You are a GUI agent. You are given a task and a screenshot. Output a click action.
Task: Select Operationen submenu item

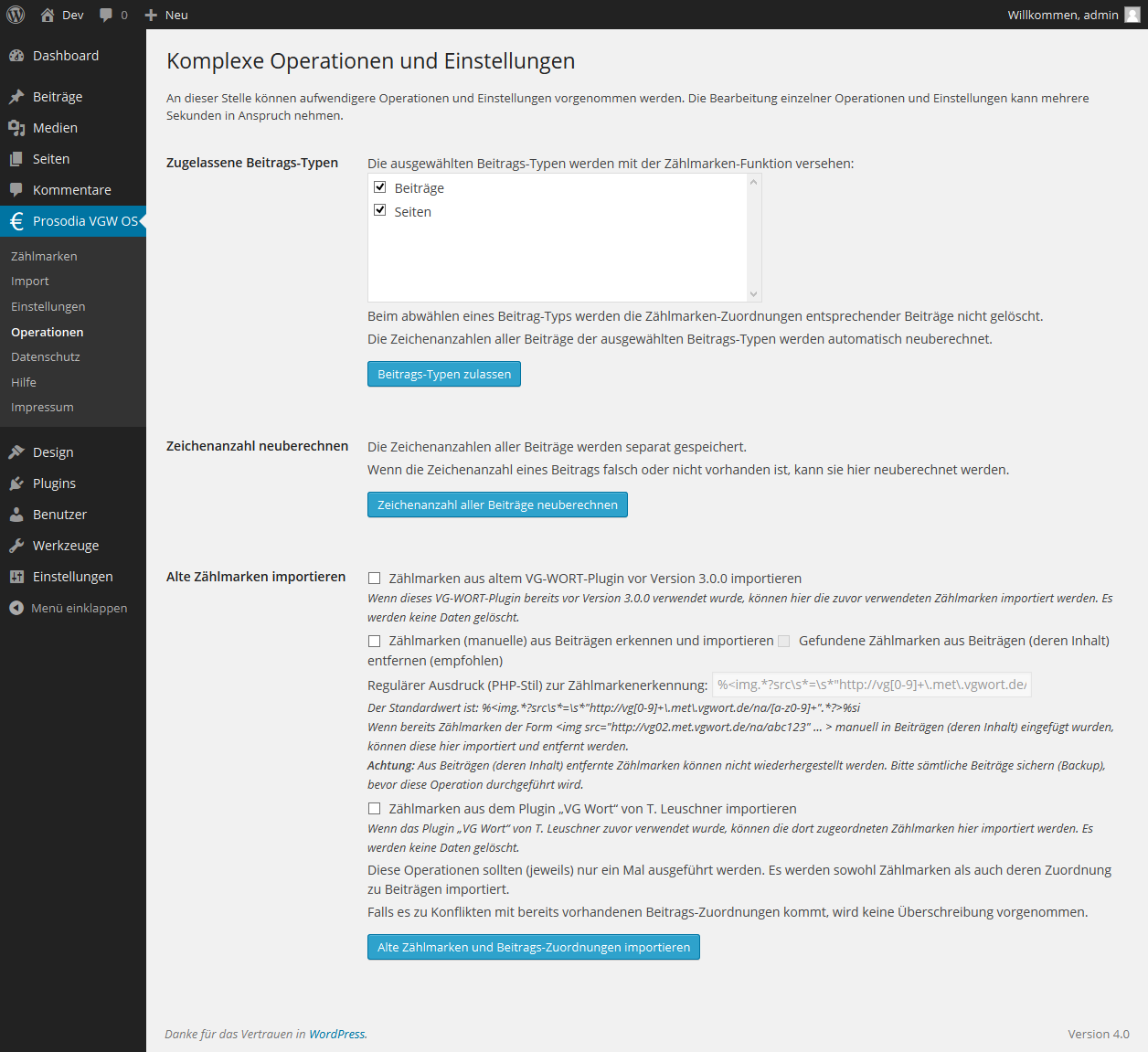[48, 333]
